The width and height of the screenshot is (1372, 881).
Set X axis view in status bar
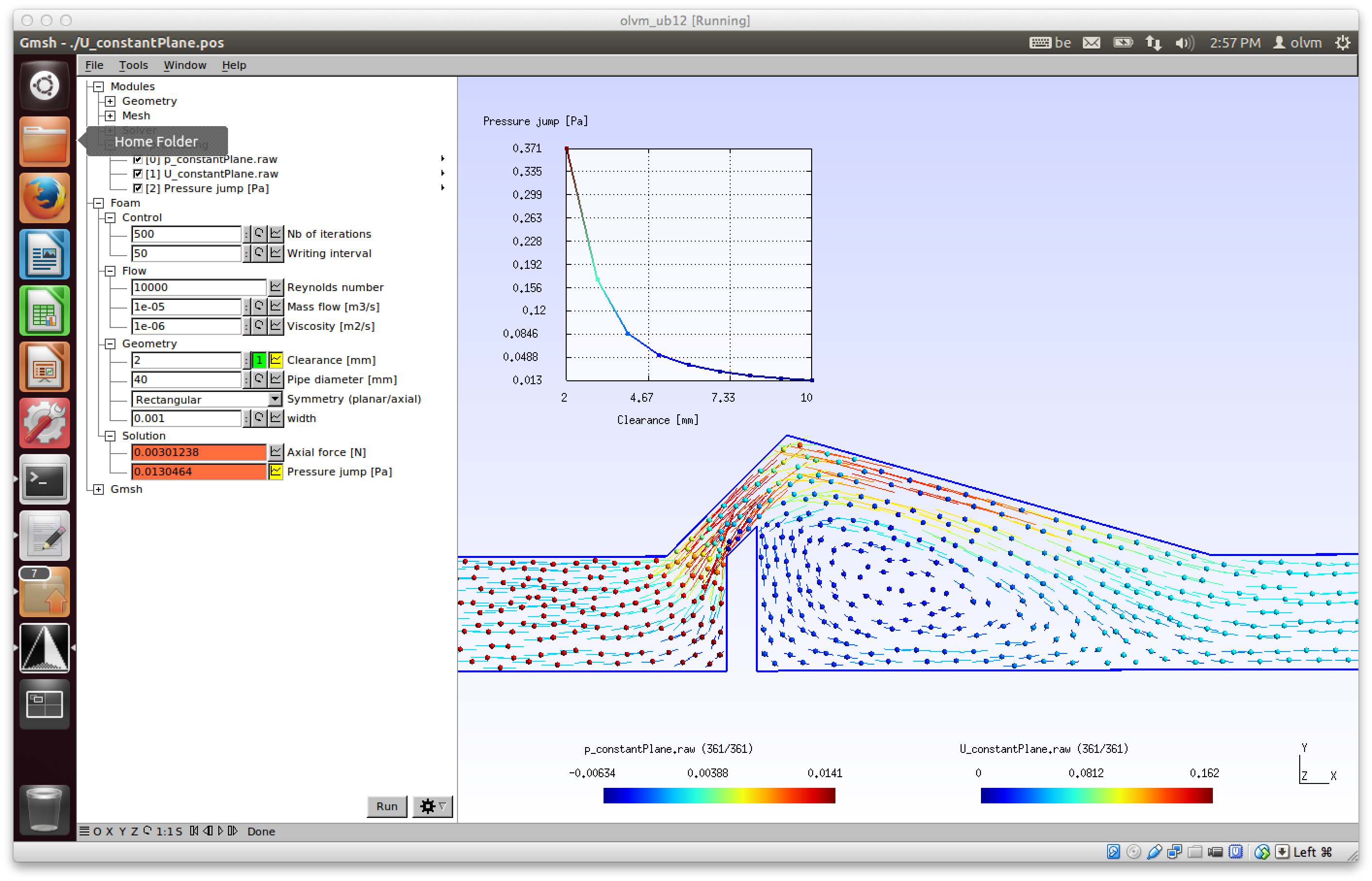109,831
